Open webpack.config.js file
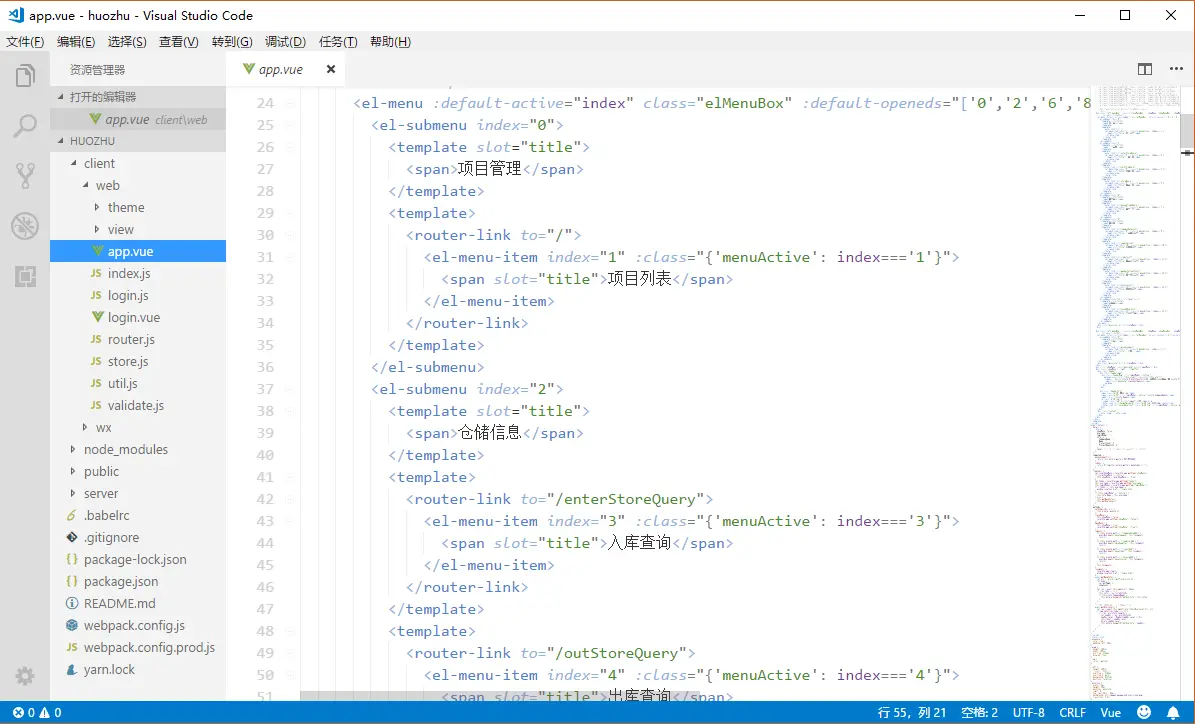 [x=138, y=626]
